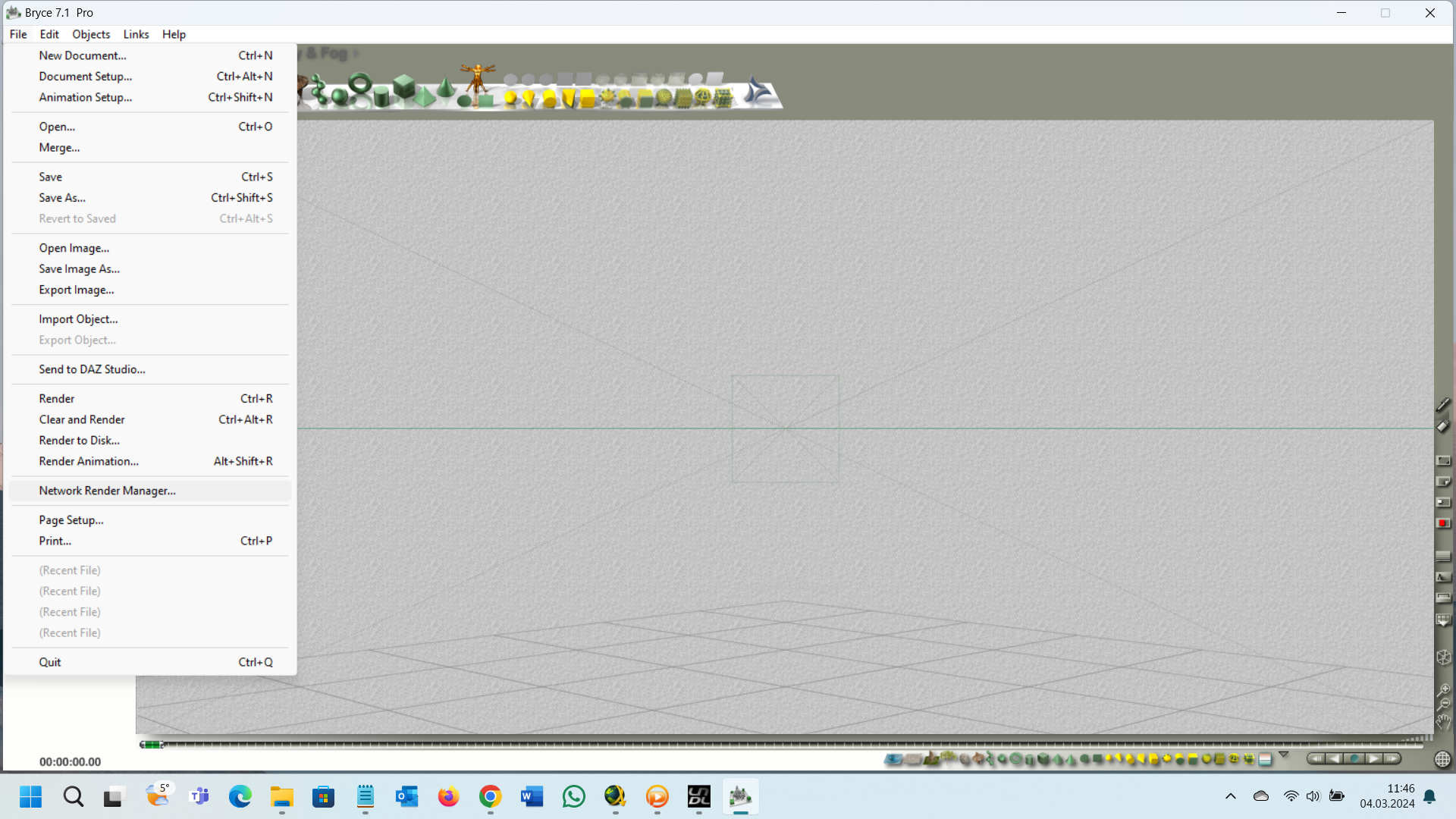
Task: Open the Objects menu
Action: tap(91, 34)
